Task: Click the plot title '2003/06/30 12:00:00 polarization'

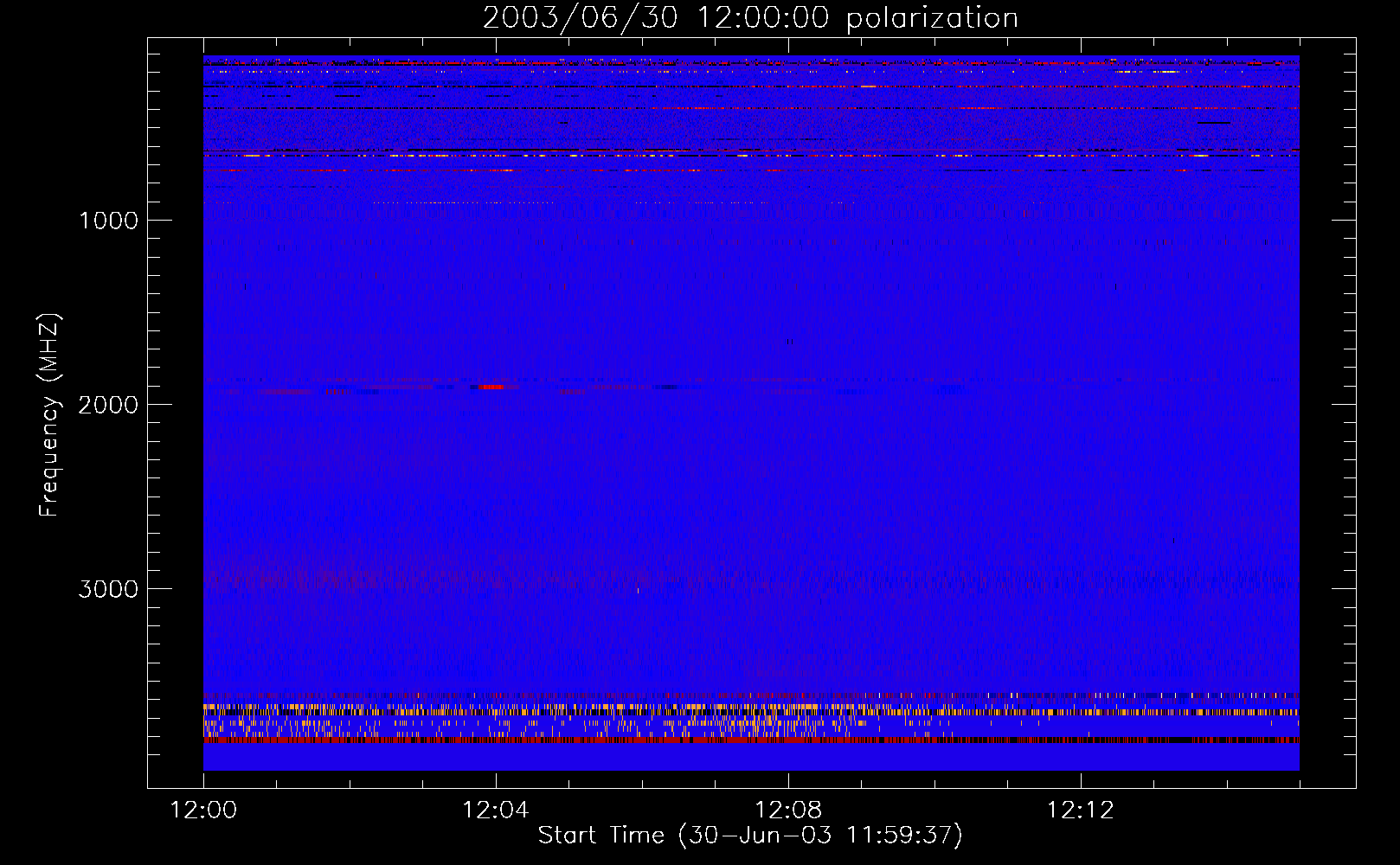Action: tap(750, 17)
